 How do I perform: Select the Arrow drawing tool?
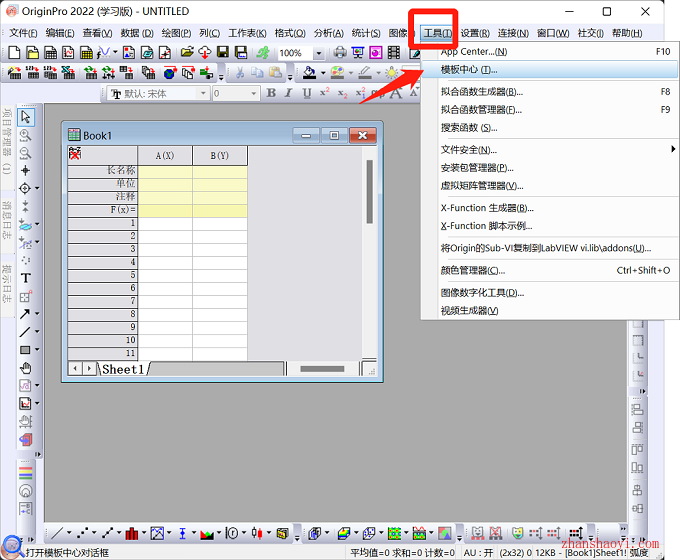point(25,314)
